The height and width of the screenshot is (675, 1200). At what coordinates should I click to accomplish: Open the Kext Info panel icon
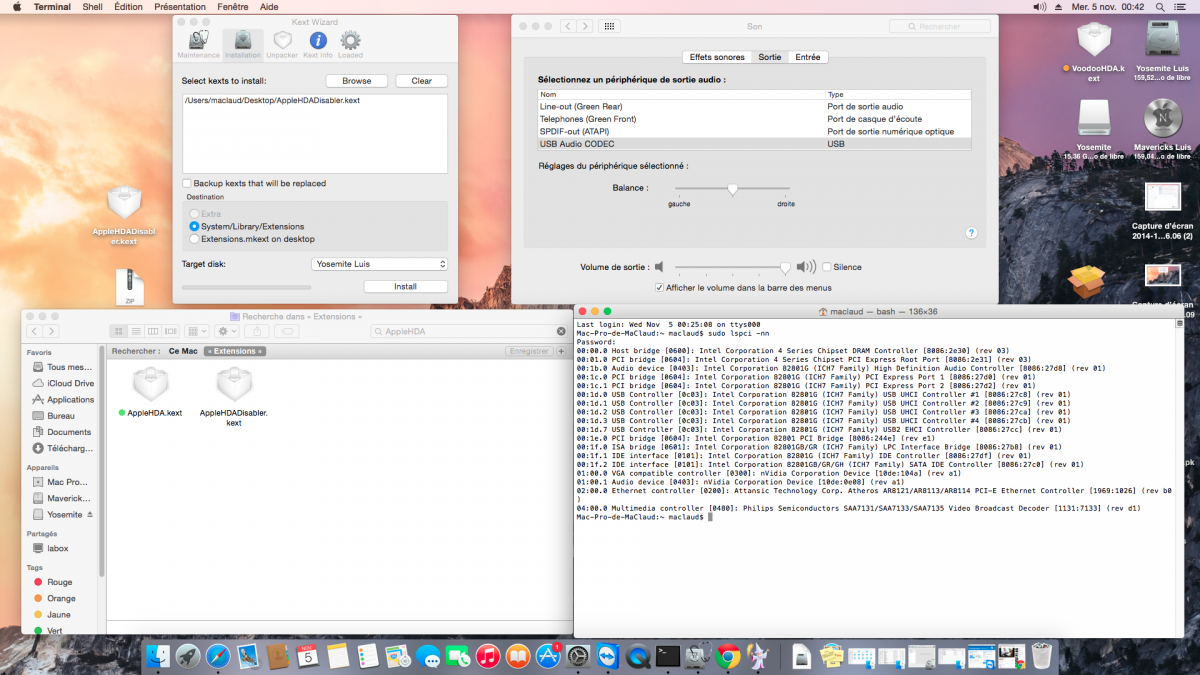[x=317, y=42]
